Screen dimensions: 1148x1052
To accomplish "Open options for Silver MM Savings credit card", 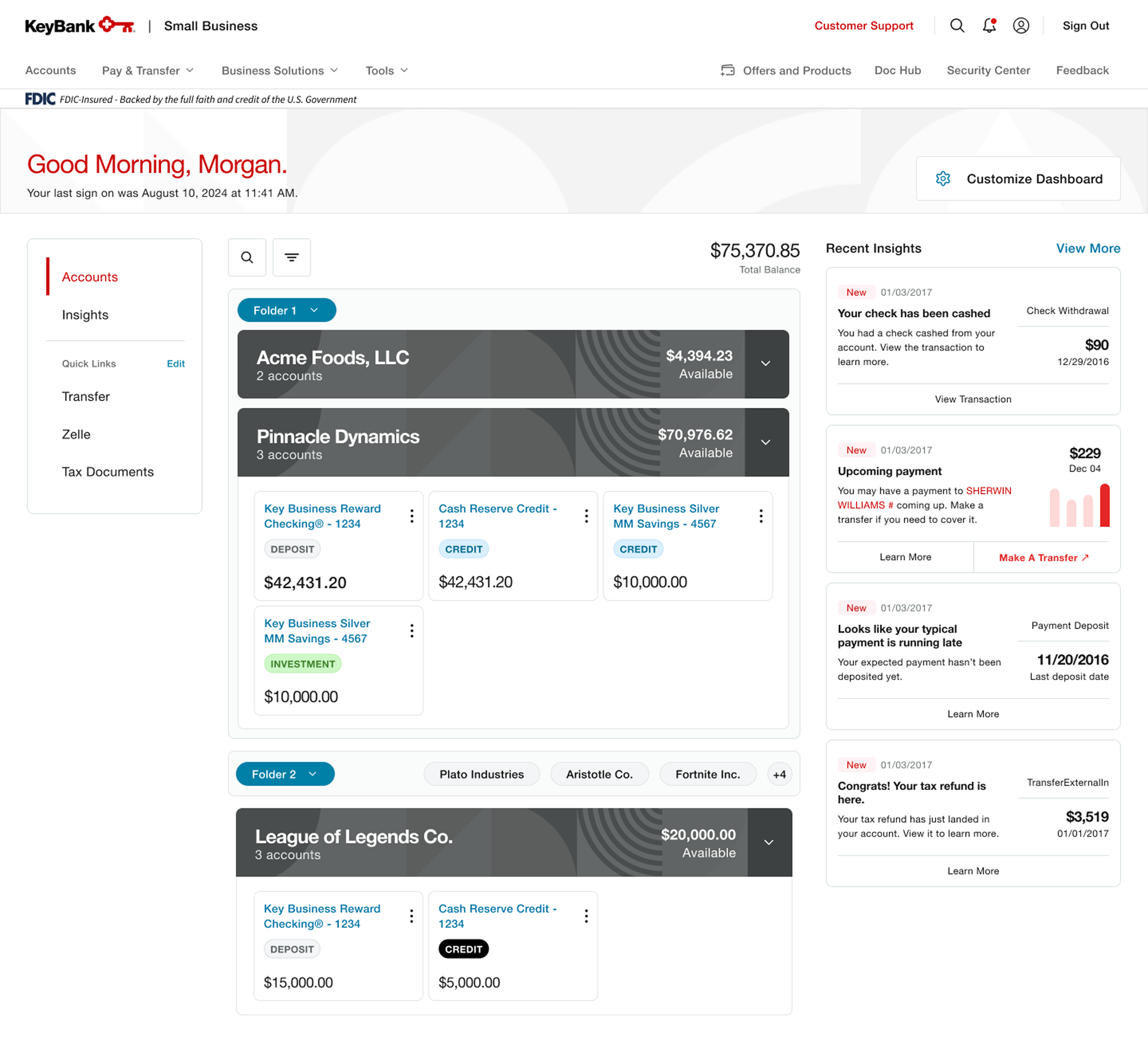I will pyautogui.click(x=761, y=516).
